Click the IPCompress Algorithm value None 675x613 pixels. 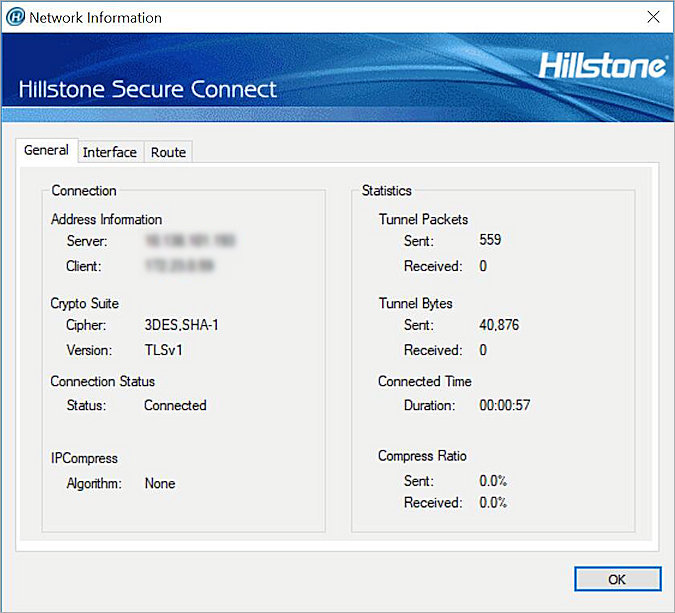coord(159,483)
